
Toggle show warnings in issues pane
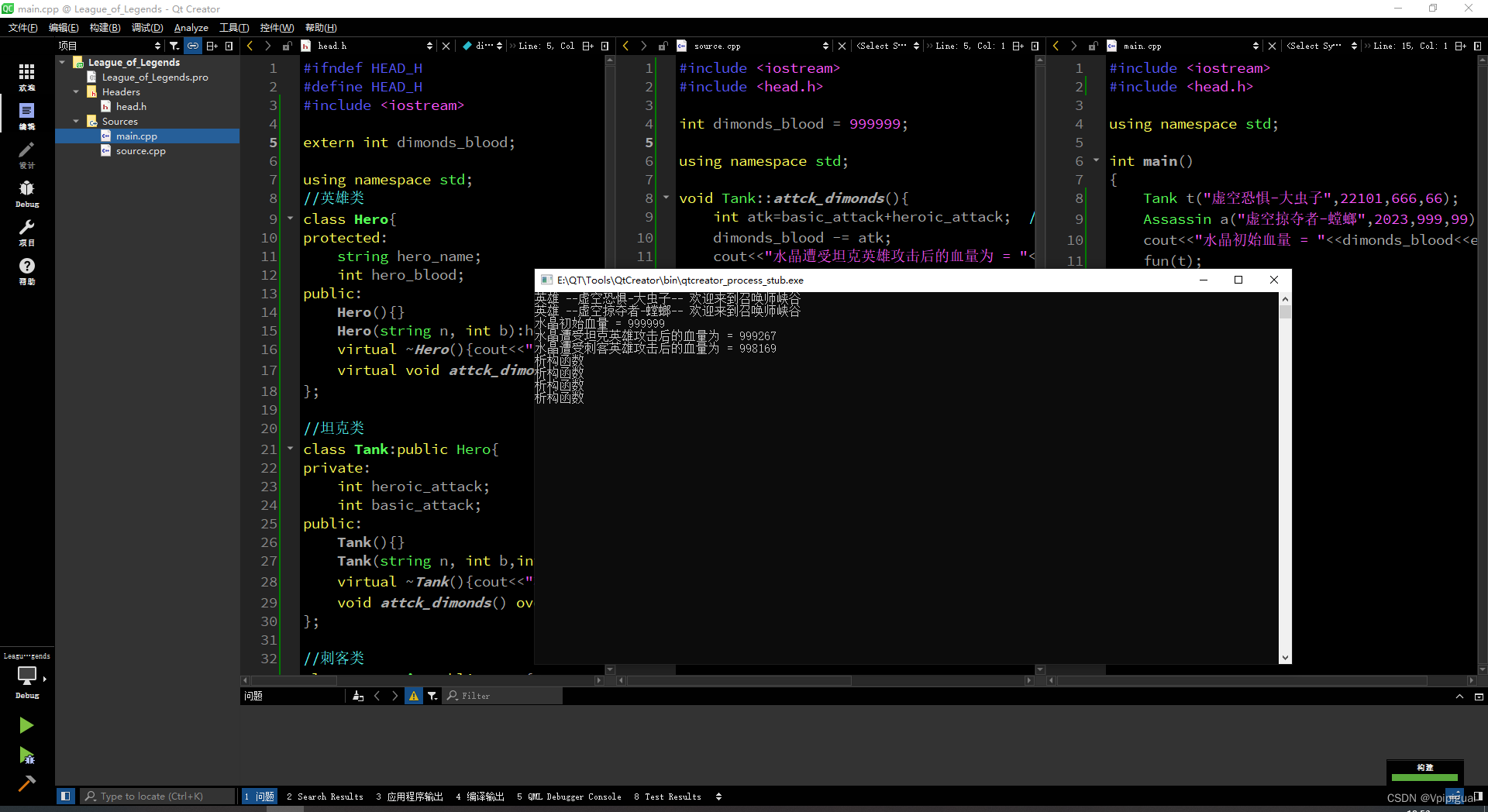(x=414, y=696)
